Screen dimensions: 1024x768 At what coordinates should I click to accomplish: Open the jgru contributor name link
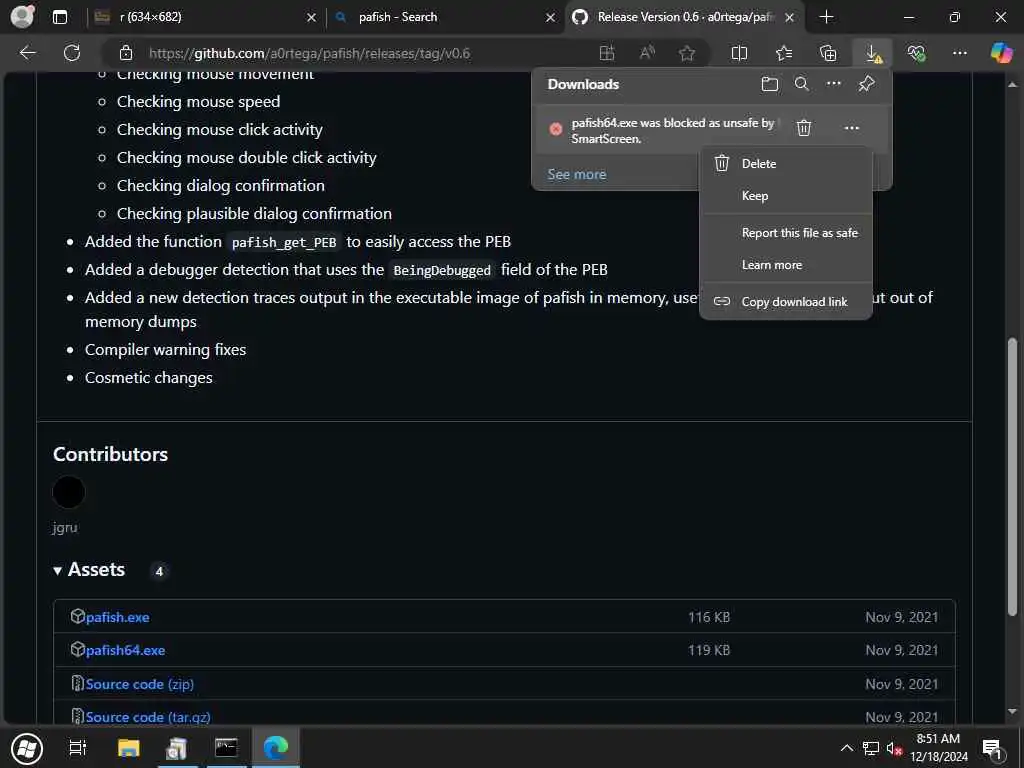tap(65, 528)
